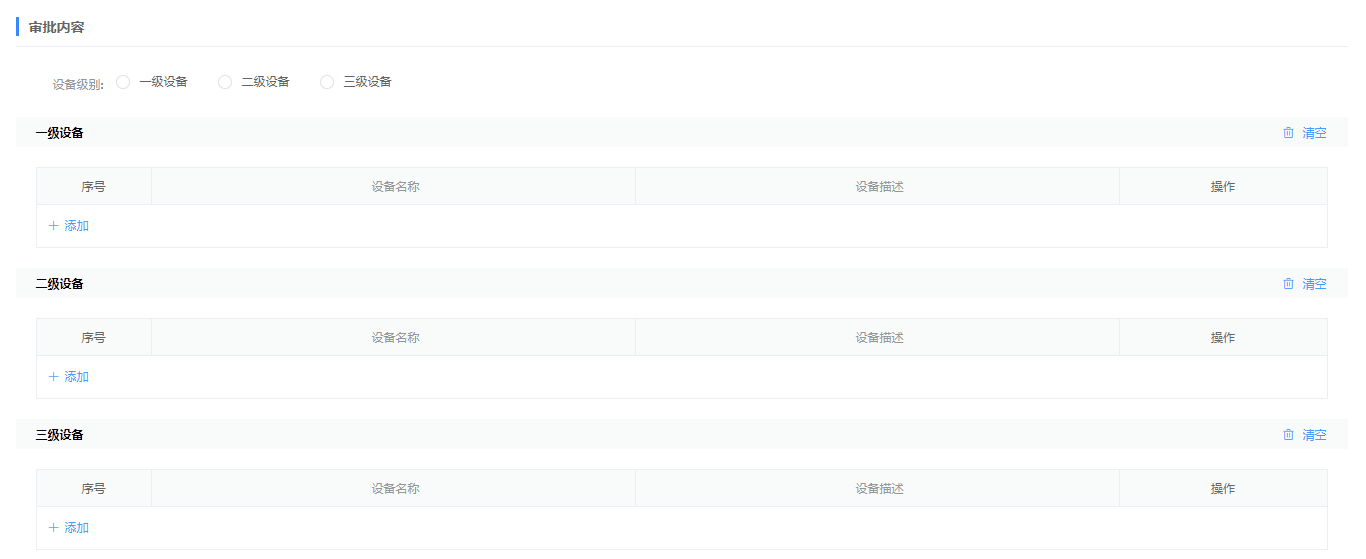Click 添加 text in the 二级设备 table
The width and height of the screenshot is (1366, 559).
tap(76, 377)
